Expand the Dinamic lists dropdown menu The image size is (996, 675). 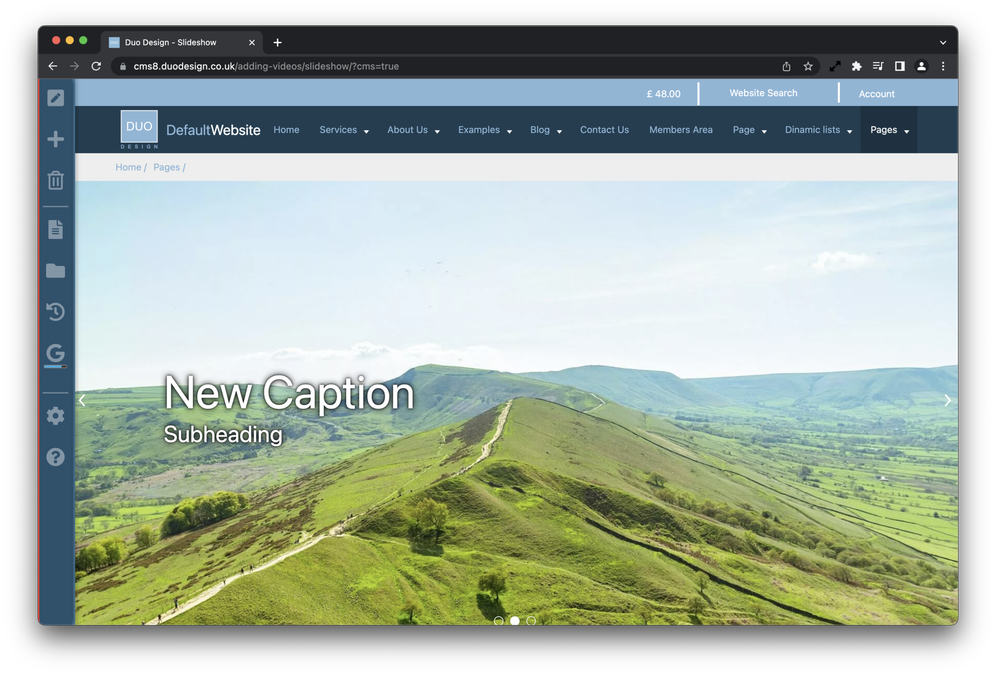[818, 130]
